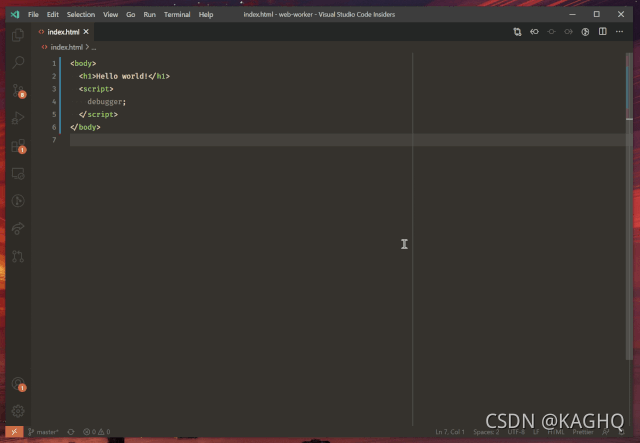Open the View menu
This screenshot has width=640, height=443.
[x=110, y=15]
